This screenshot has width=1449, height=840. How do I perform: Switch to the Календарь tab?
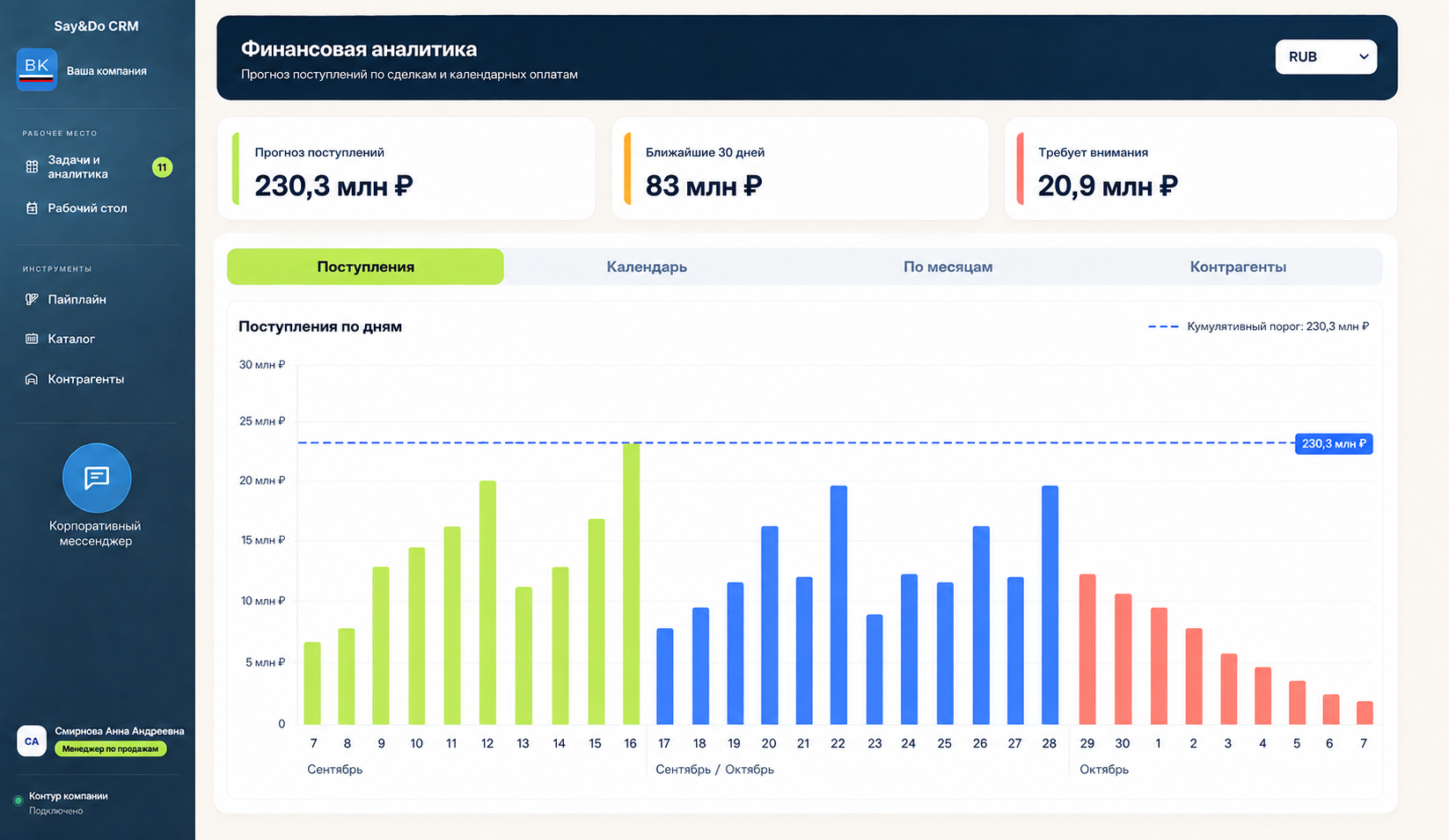pos(647,267)
